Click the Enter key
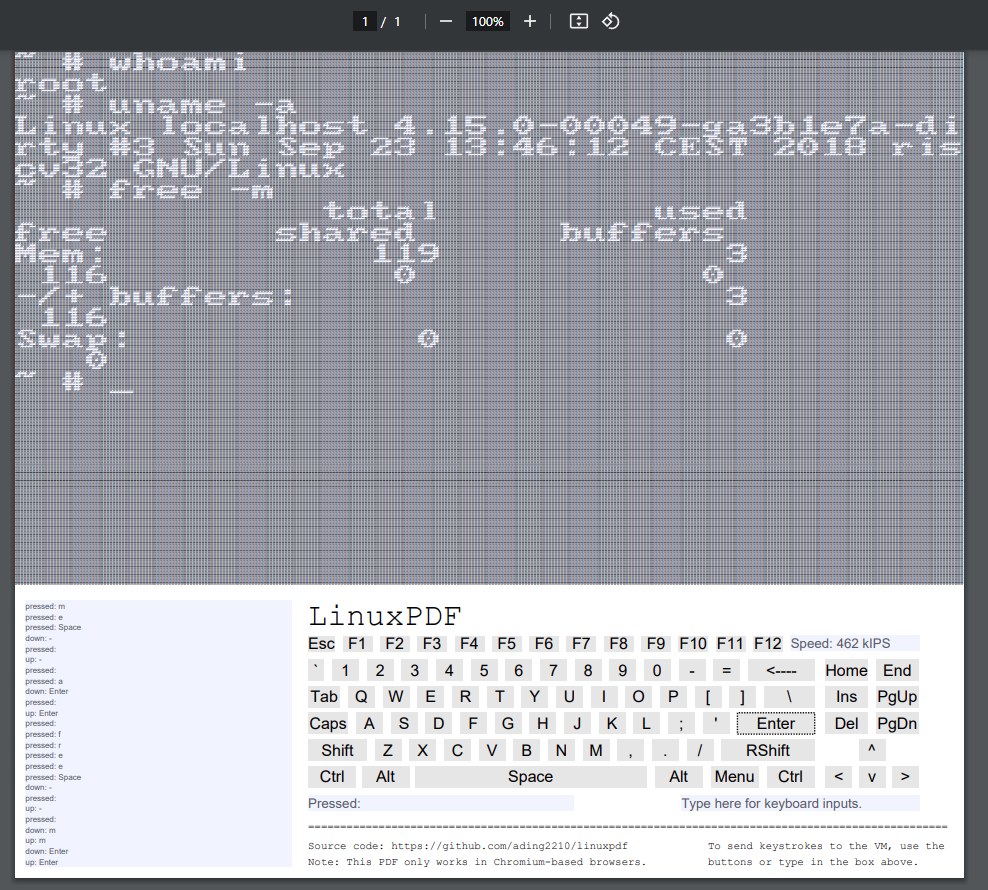988x890 pixels. [x=776, y=724]
